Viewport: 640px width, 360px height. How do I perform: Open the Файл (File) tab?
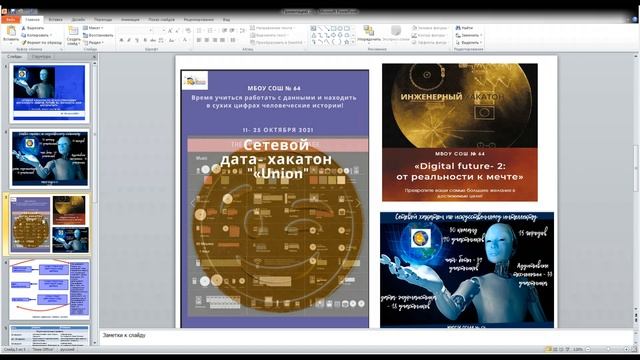pos(11,19)
